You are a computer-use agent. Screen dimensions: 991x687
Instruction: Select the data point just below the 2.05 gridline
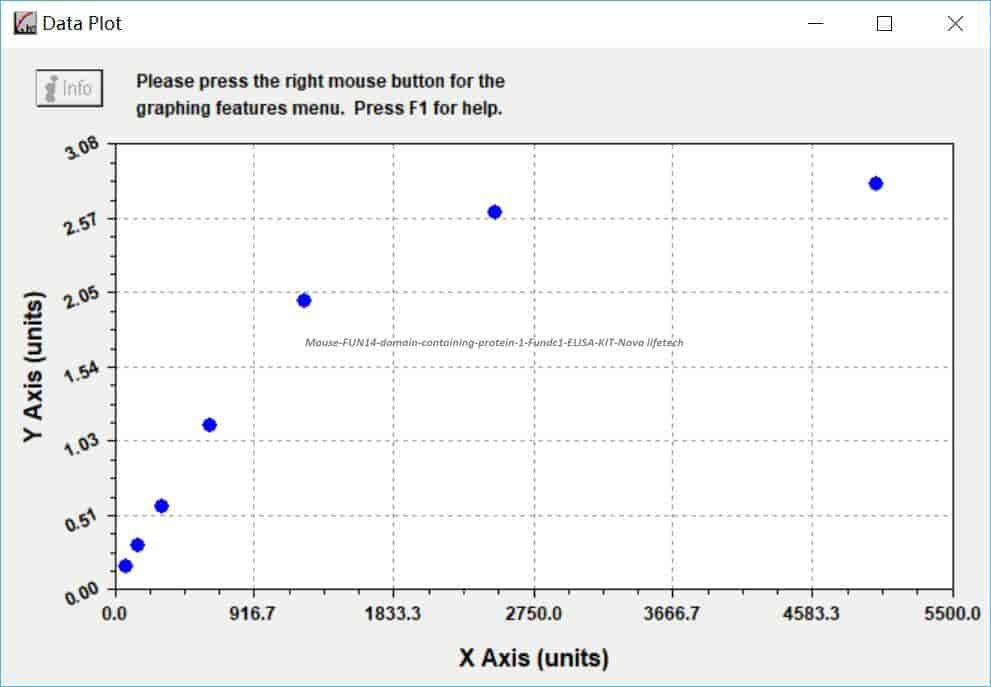click(304, 300)
